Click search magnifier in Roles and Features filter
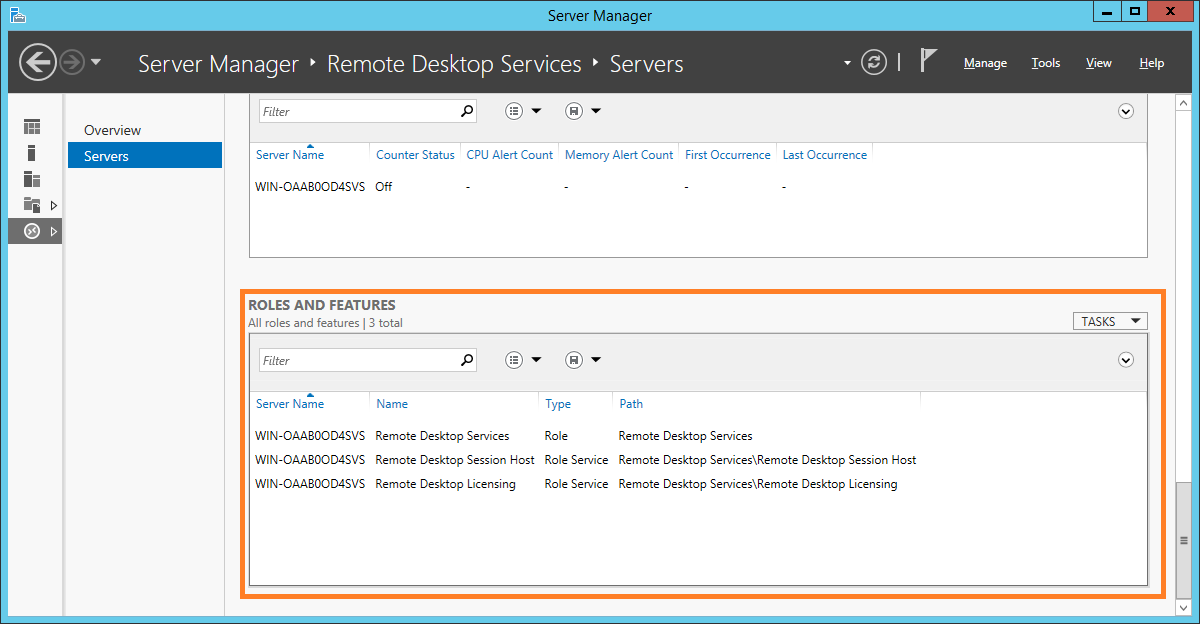The height and width of the screenshot is (624, 1200). point(466,360)
